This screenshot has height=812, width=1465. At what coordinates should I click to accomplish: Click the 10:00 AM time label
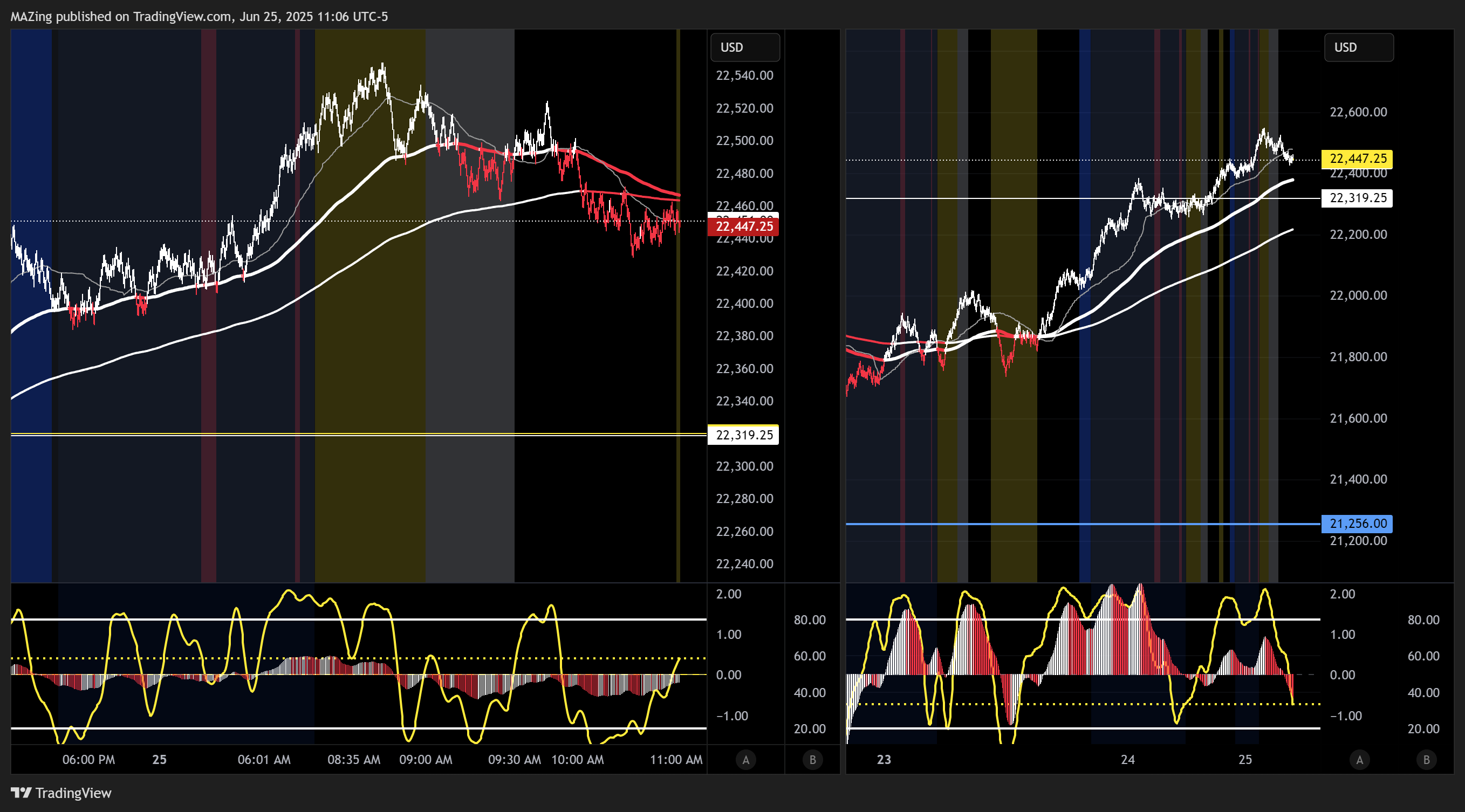577,760
